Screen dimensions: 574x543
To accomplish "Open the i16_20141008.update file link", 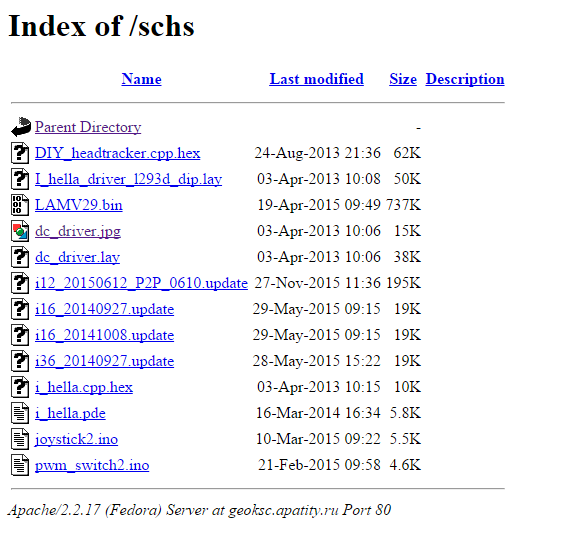I will pos(104,335).
